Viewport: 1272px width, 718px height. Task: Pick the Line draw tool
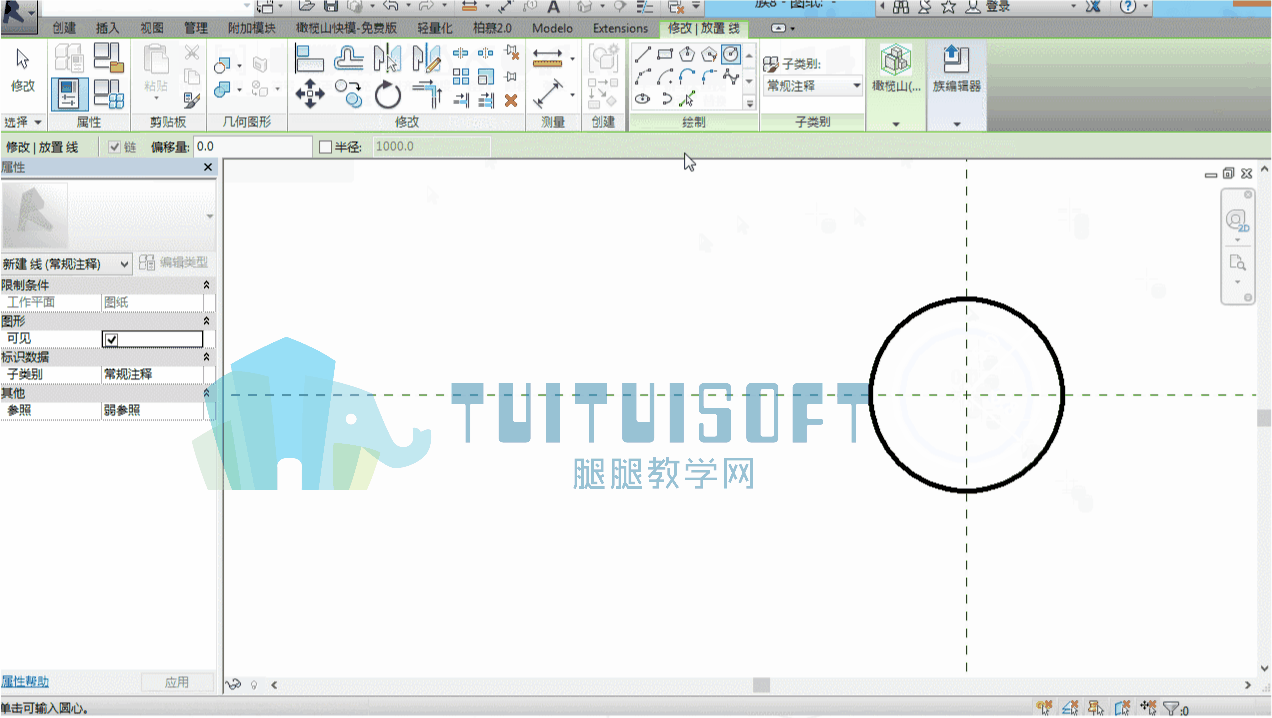point(643,54)
